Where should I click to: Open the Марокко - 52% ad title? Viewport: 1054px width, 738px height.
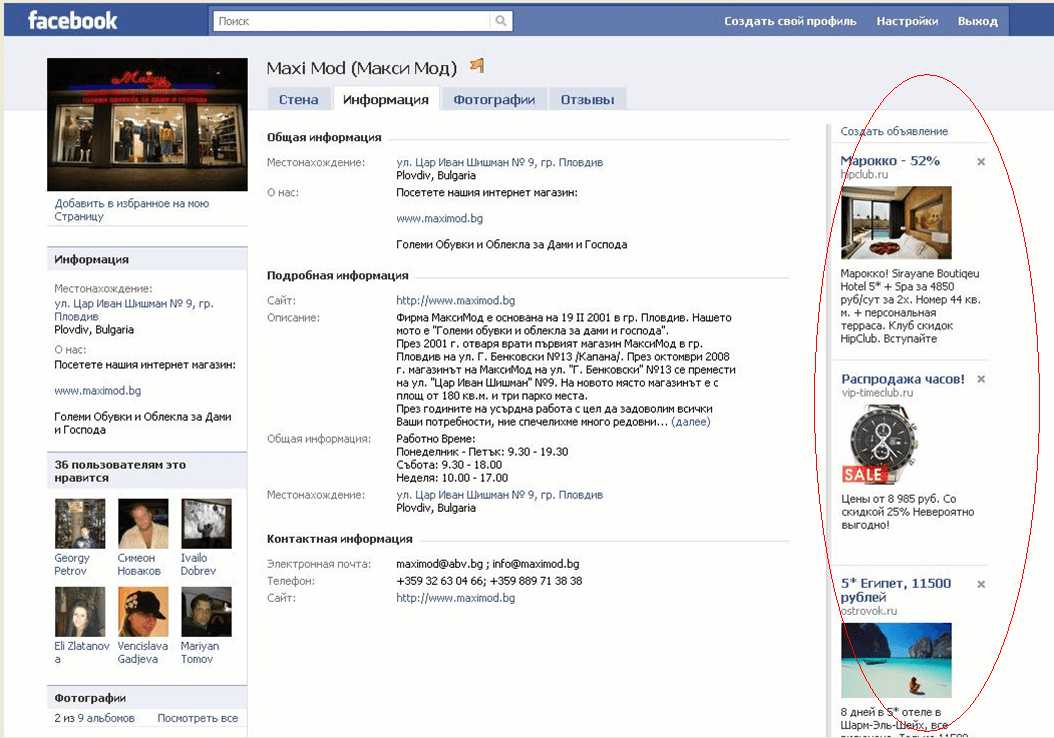890,161
